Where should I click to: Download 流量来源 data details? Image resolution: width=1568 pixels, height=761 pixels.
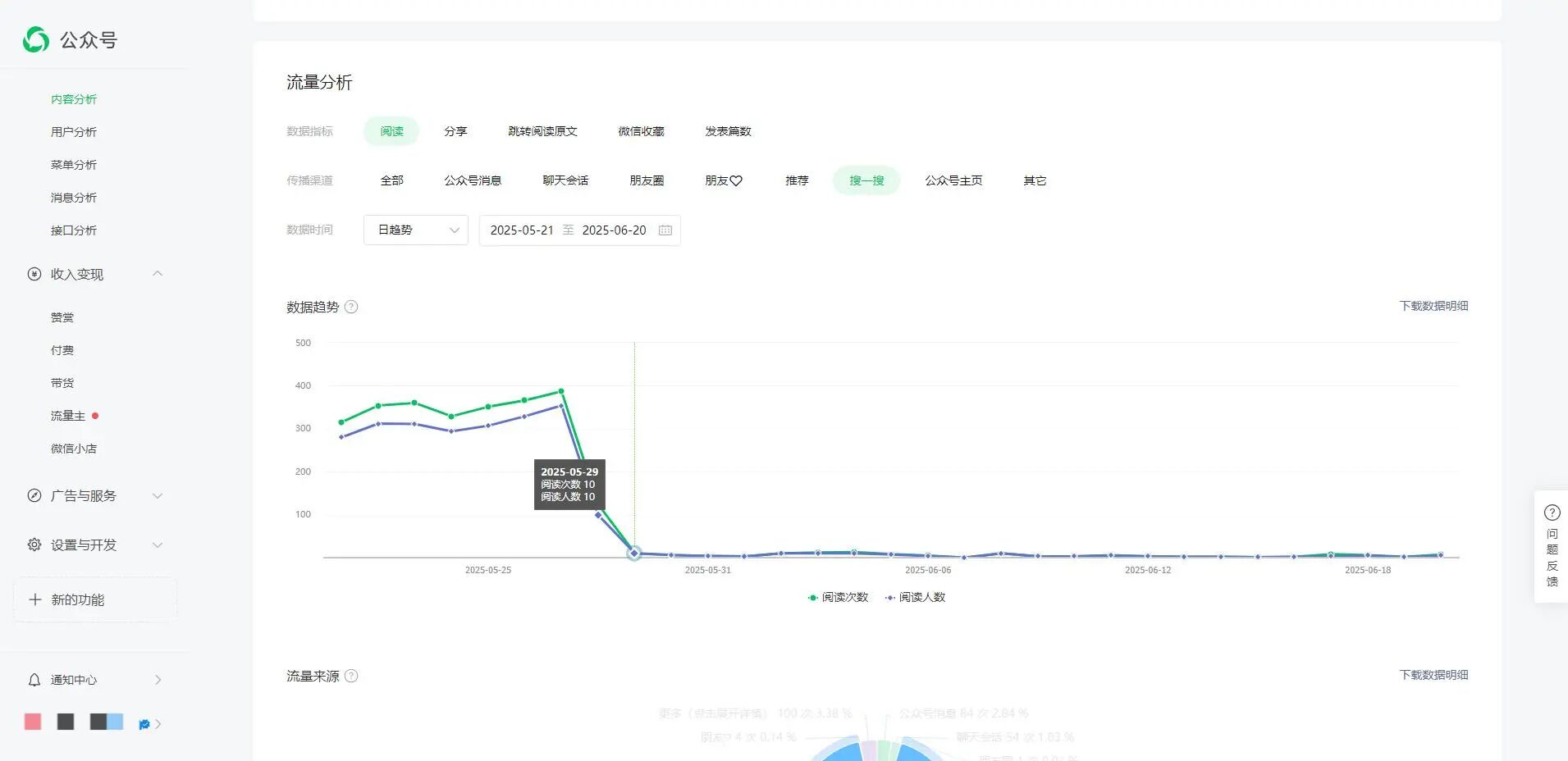(x=1433, y=675)
